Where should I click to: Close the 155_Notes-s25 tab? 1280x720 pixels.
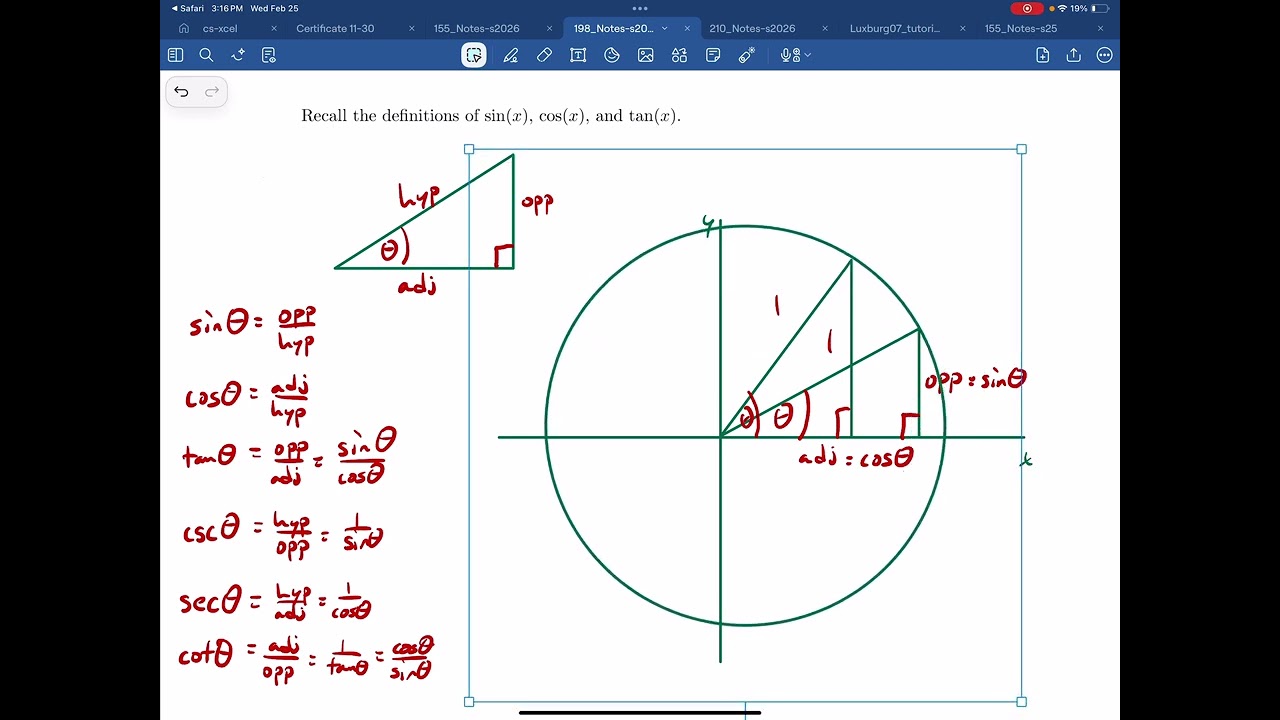[x=1101, y=28]
